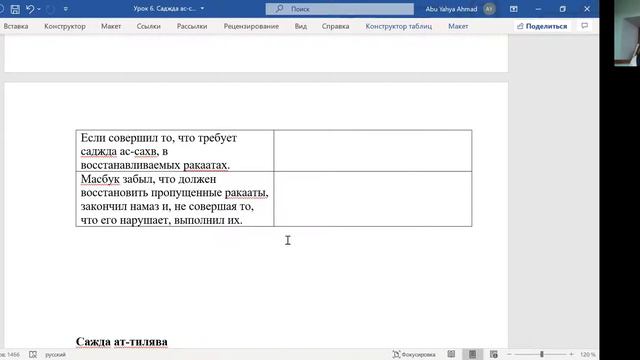
Task: Click the word 'Масбук' in the table
Action: 100,179
